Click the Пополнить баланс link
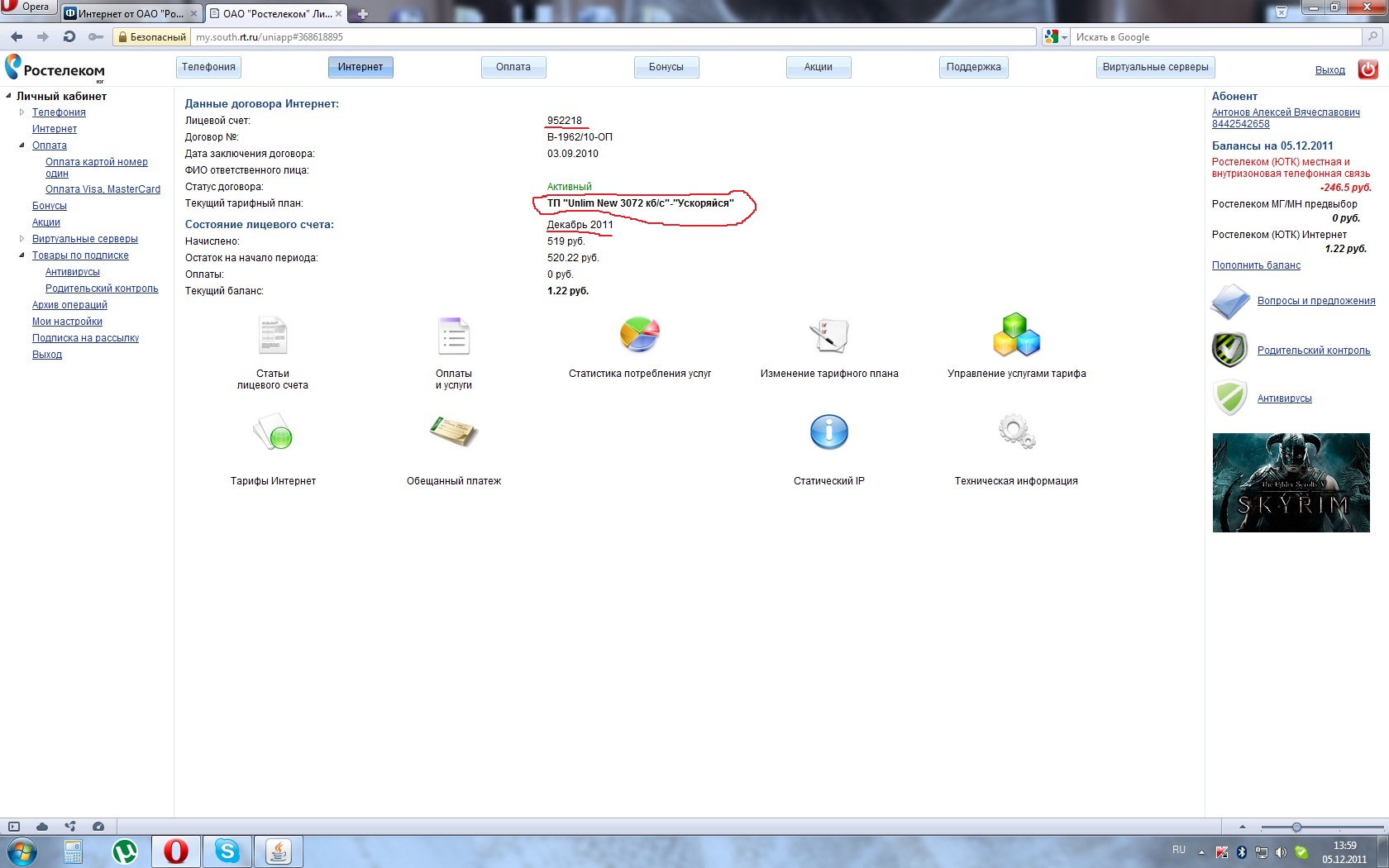Image resolution: width=1389 pixels, height=868 pixels. coord(1256,265)
